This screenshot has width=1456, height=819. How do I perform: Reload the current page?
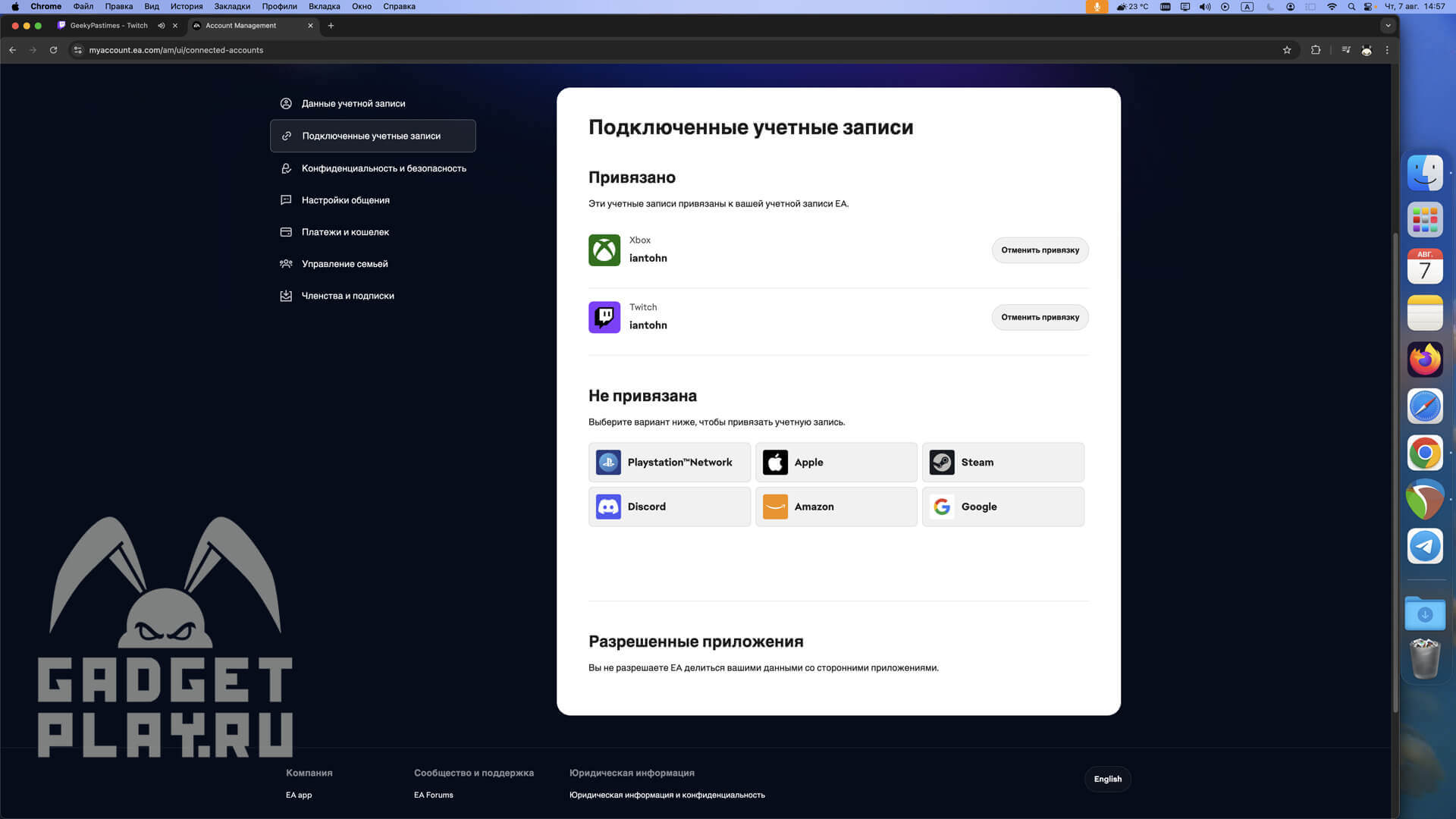53,50
